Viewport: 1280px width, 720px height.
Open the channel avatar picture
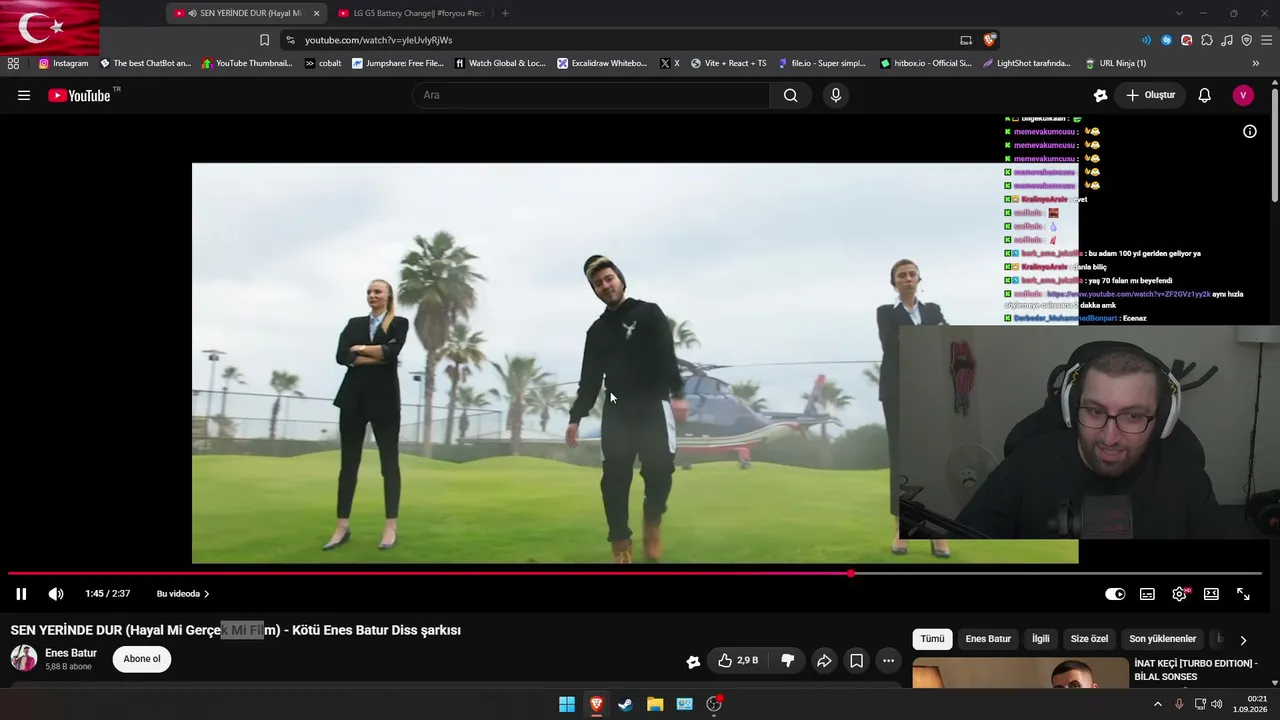coord(24,658)
